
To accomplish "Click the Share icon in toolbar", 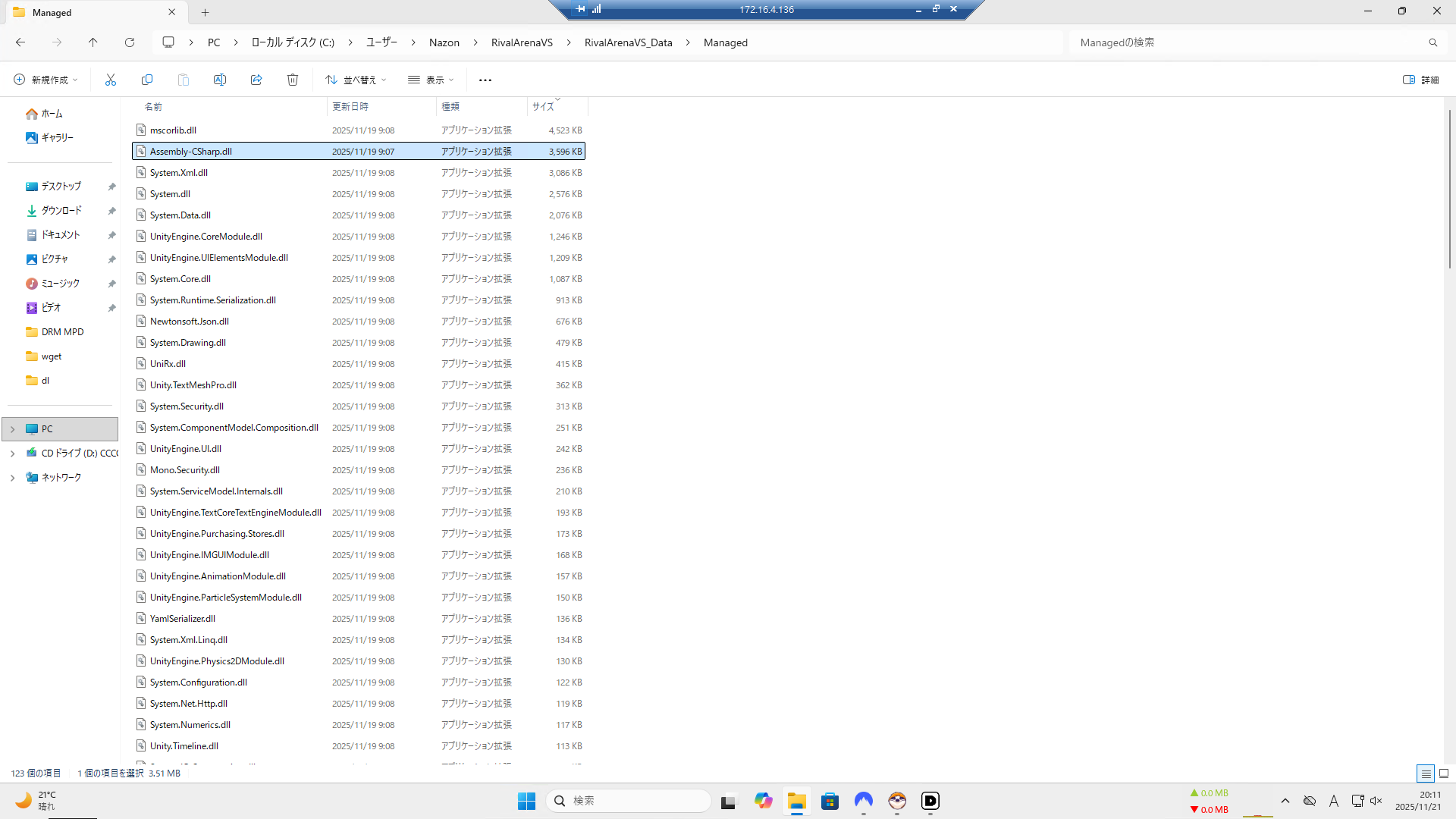I will click(256, 80).
